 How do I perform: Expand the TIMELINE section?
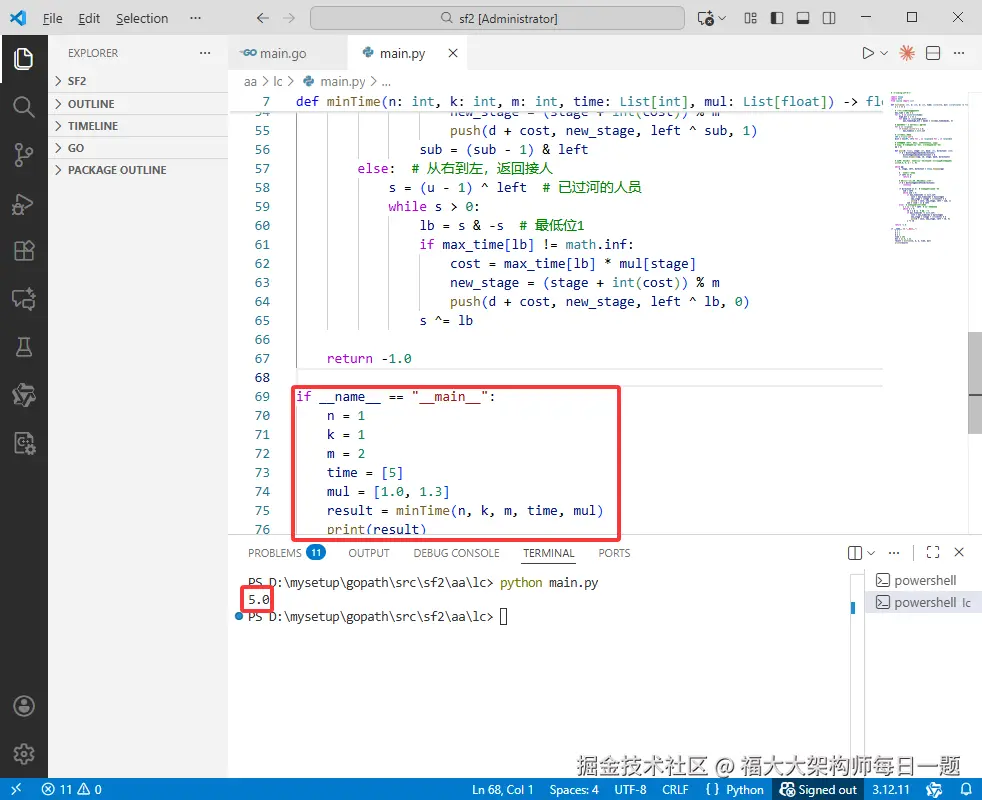[x=138, y=126]
